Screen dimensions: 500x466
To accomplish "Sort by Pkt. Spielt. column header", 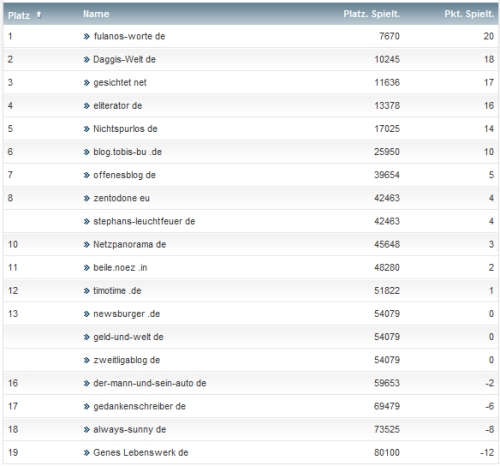I will coord(469,14).
